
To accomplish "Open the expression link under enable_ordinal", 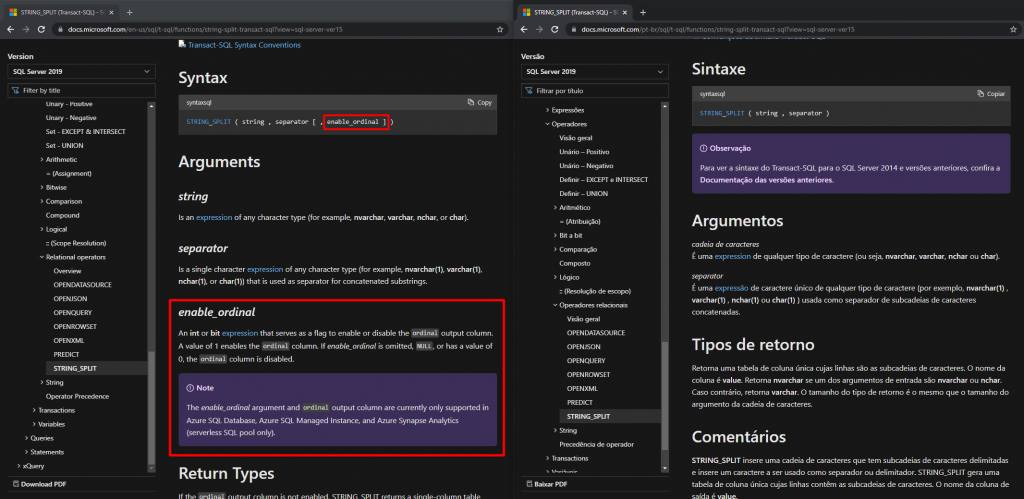I will tap(240, 332).
